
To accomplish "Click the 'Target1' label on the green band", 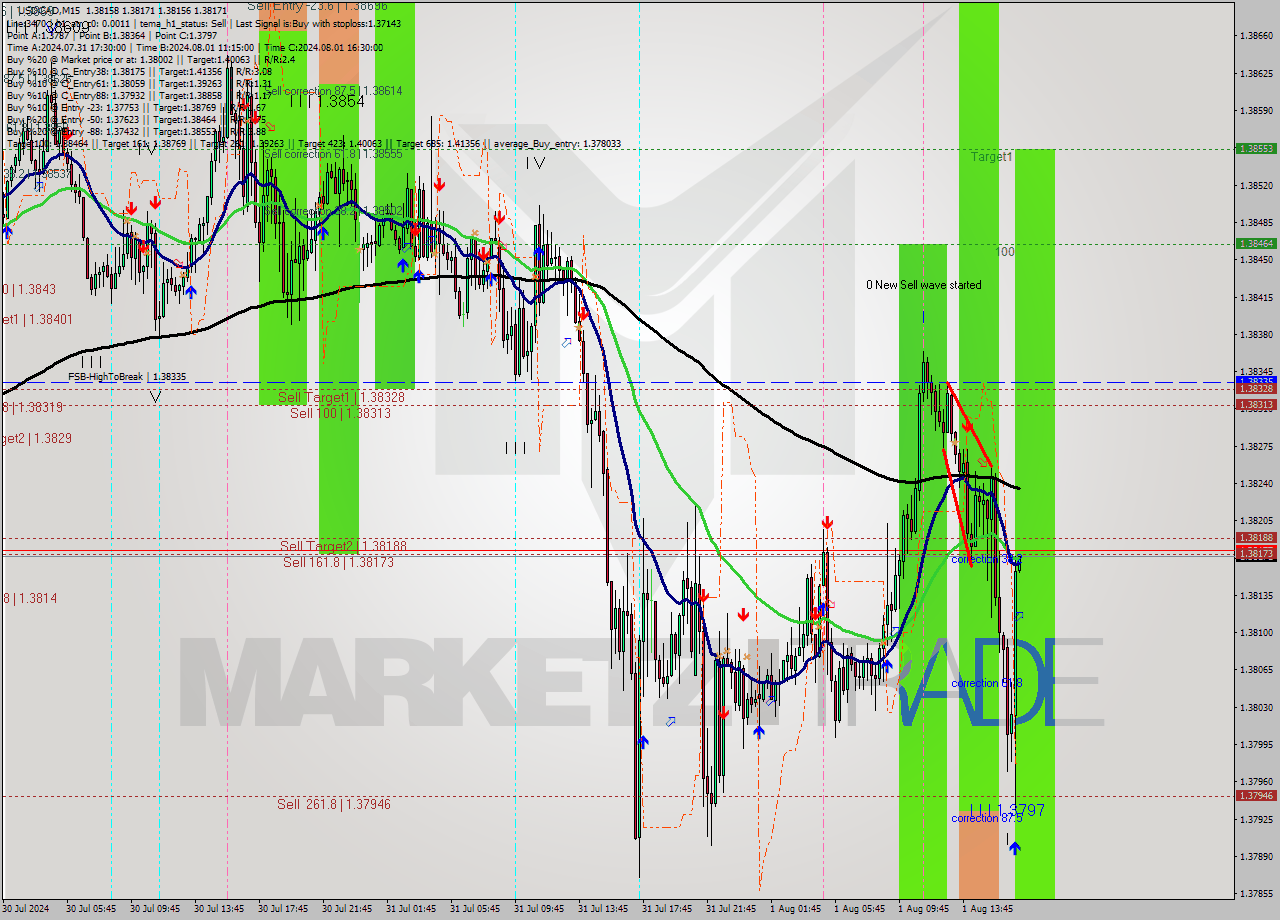I will point(992,157).
